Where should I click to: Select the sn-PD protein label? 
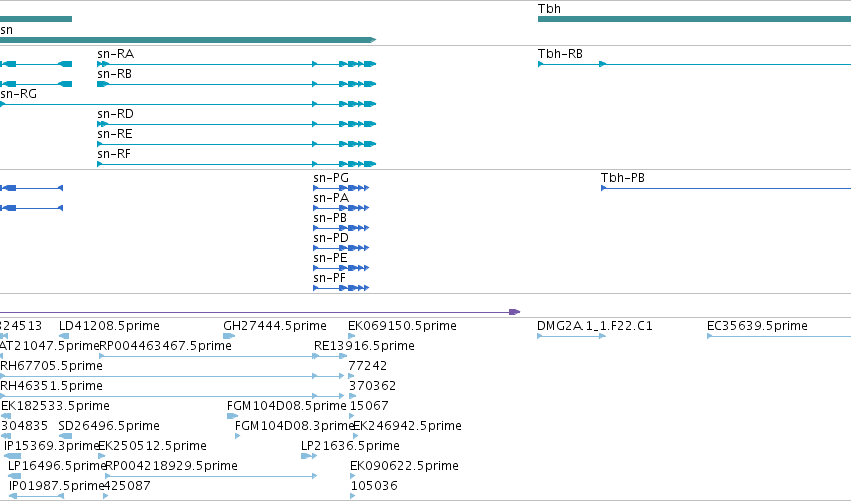point(331,238)
